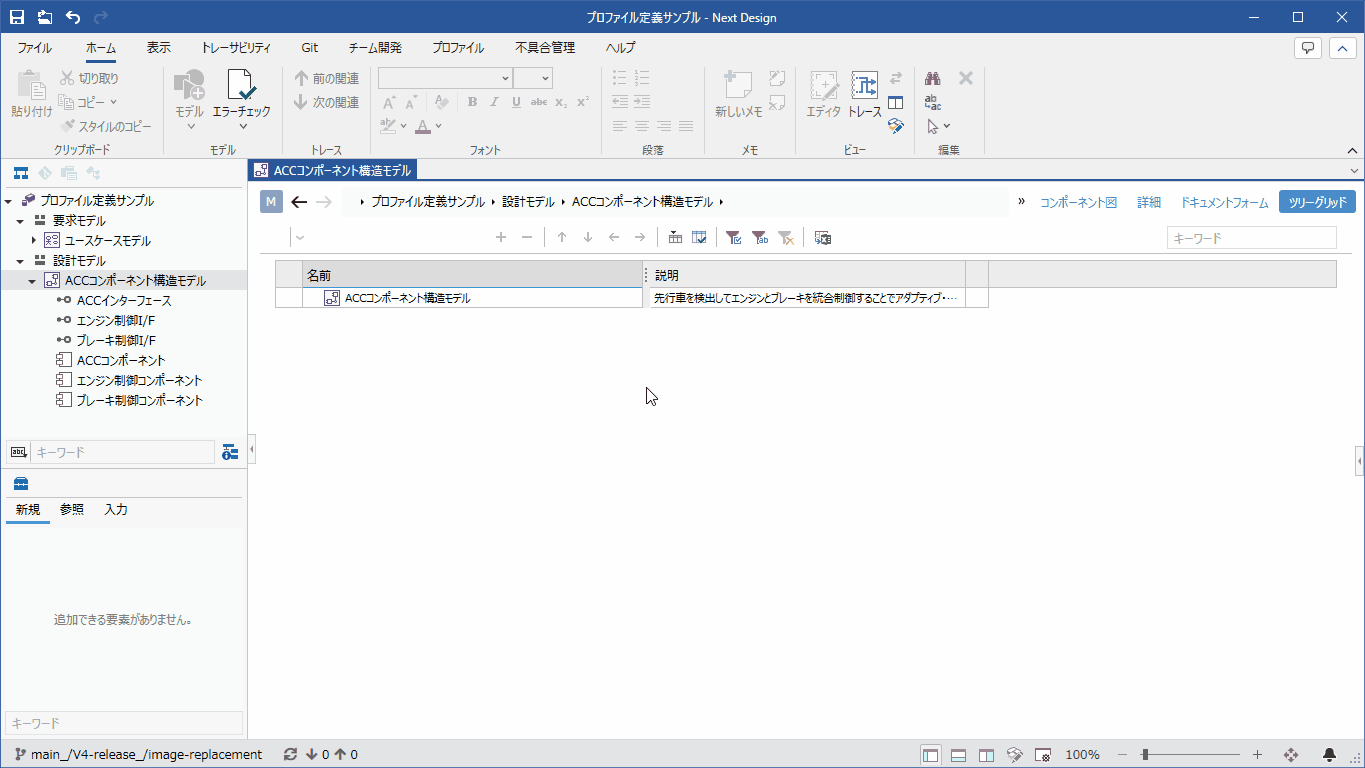This screenshot has width=1365, height=768.
Task: Click the M model badge button
Action: pyautogui.click(x=272, y=202)
